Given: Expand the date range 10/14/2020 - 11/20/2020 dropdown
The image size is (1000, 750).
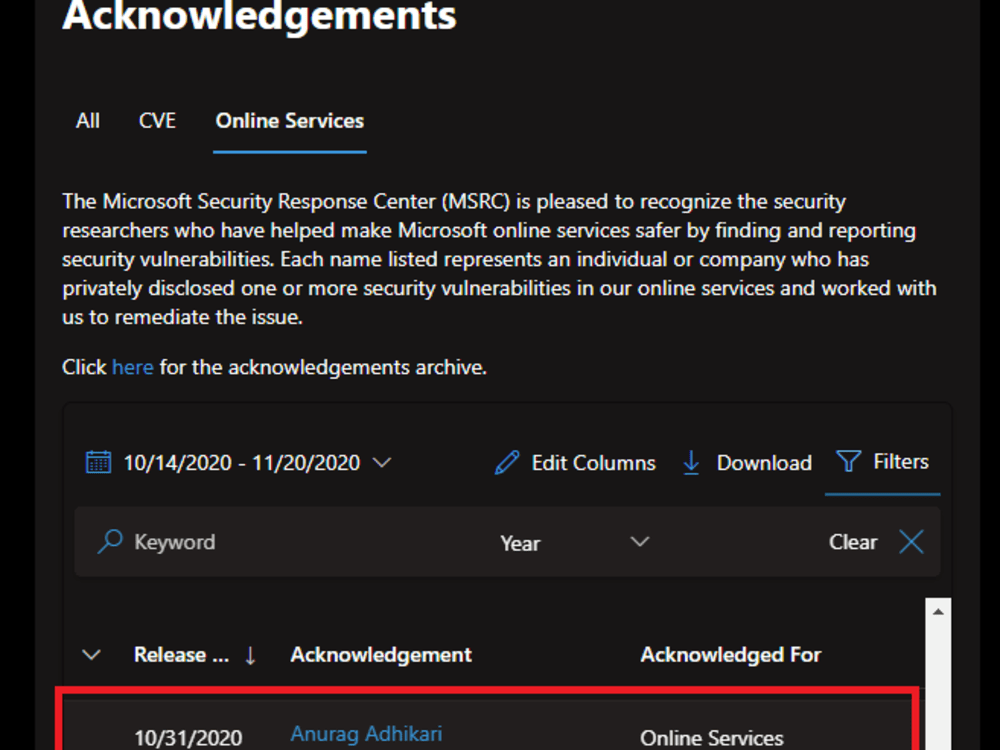Looking at the screenshot, I should 382,462.
